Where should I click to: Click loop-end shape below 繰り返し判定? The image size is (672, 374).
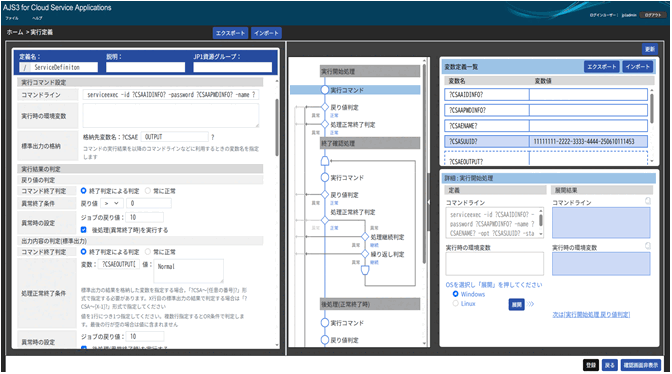[x=365, y=270]
